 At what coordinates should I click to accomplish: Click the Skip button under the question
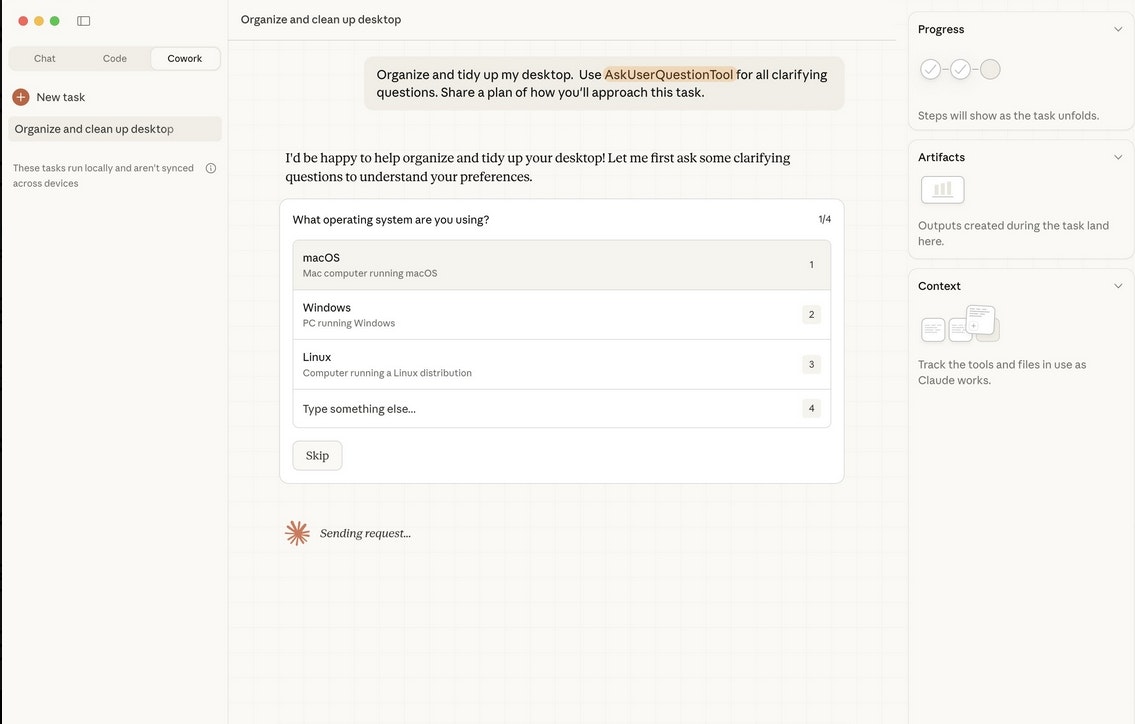click(316, 455)
